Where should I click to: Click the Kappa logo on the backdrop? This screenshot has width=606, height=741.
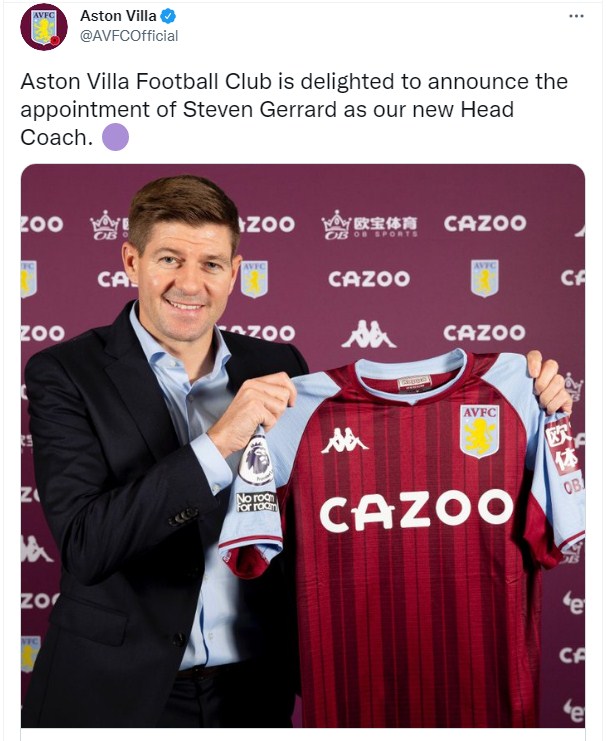[369, 334]
